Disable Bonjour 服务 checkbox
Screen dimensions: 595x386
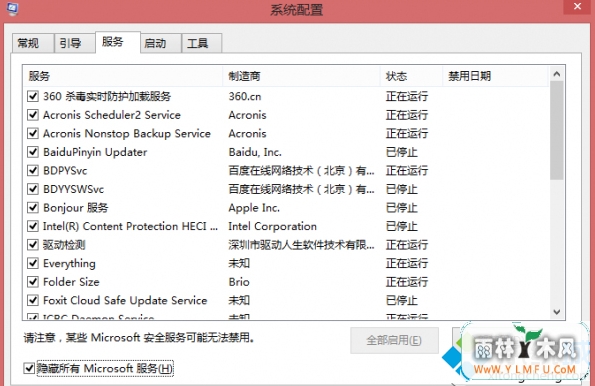click(x=33, y=208)
